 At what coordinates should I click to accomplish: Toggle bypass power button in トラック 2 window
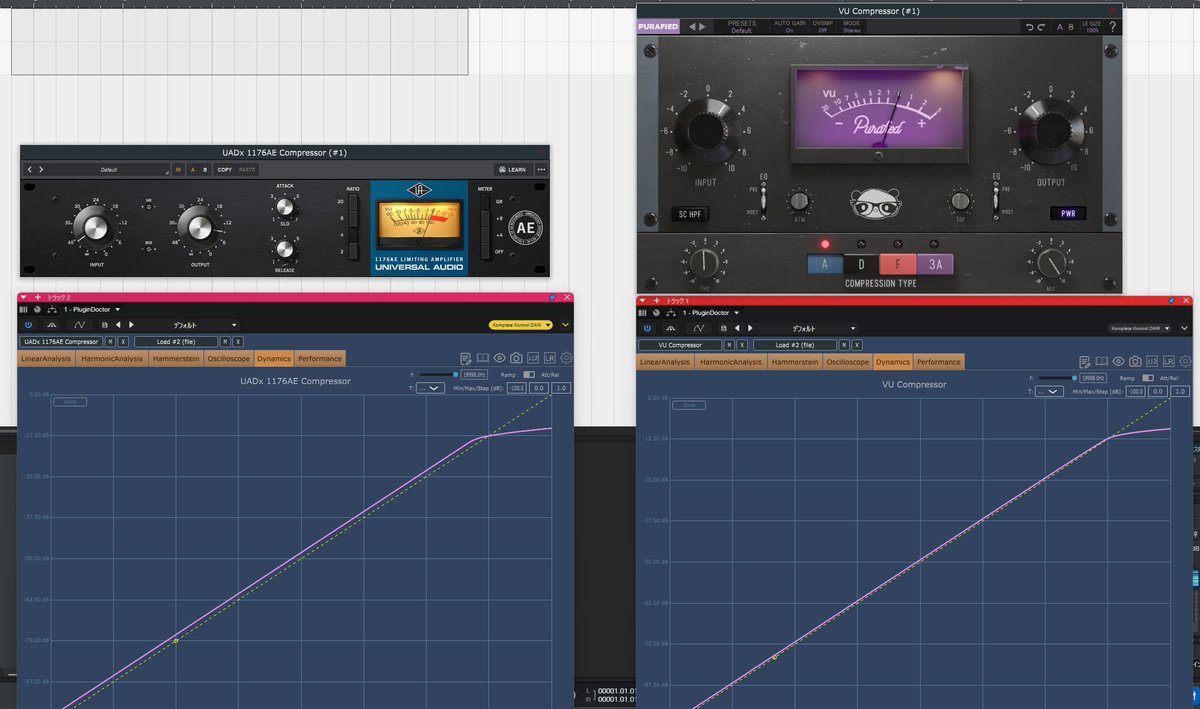coord(28,325)
